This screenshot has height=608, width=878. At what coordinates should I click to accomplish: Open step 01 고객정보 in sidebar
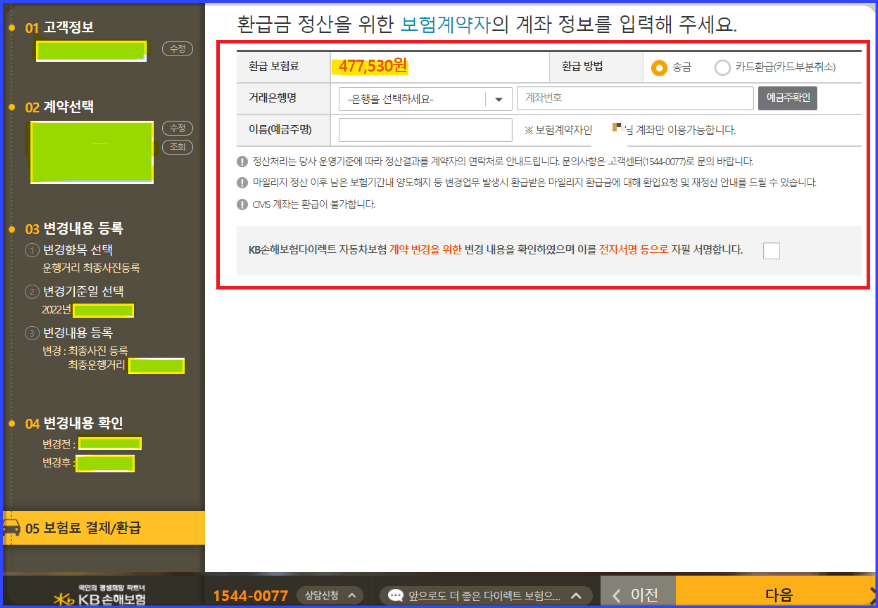click(x=59, y=27)
